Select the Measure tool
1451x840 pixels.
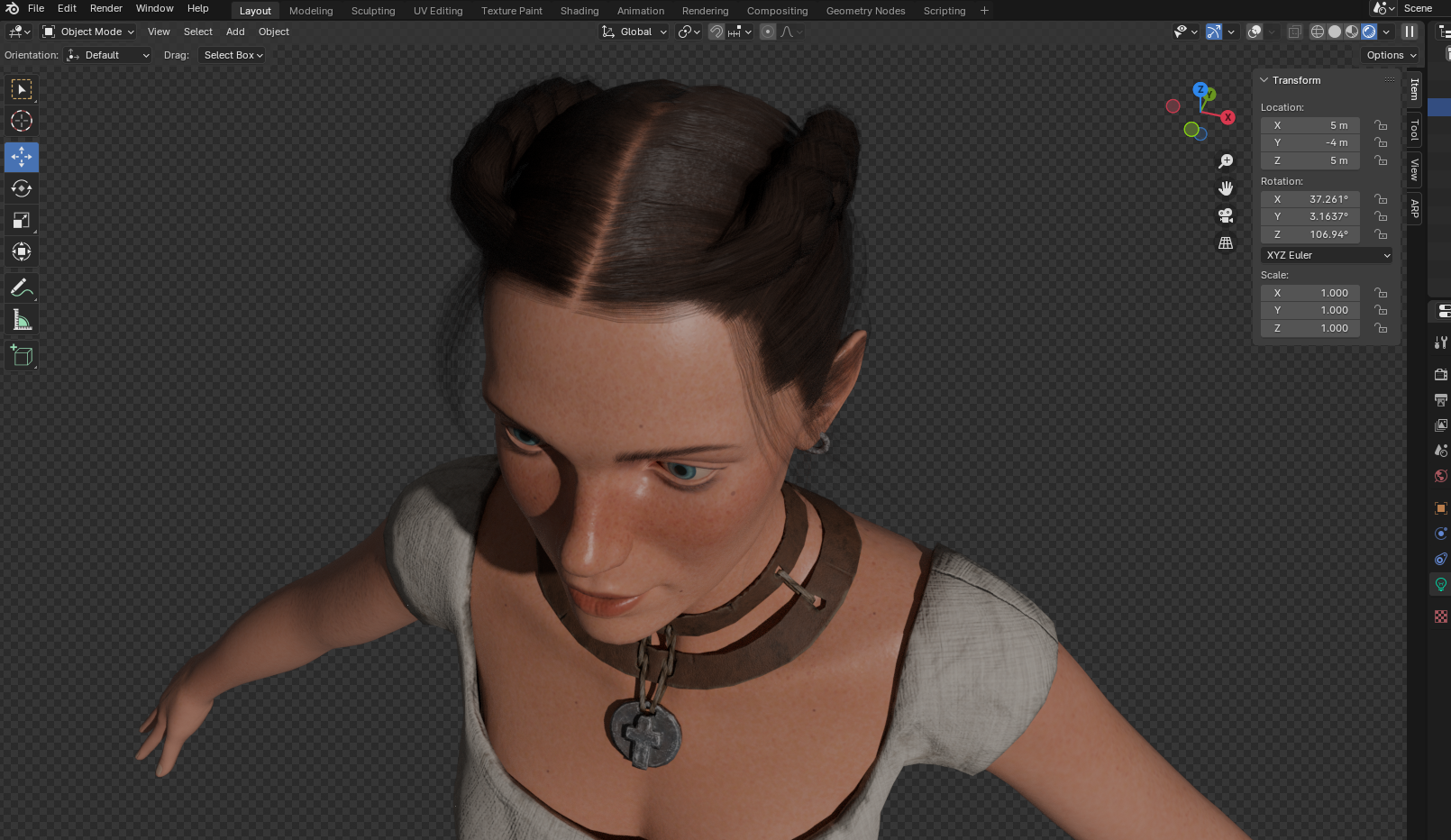(22, 321)
